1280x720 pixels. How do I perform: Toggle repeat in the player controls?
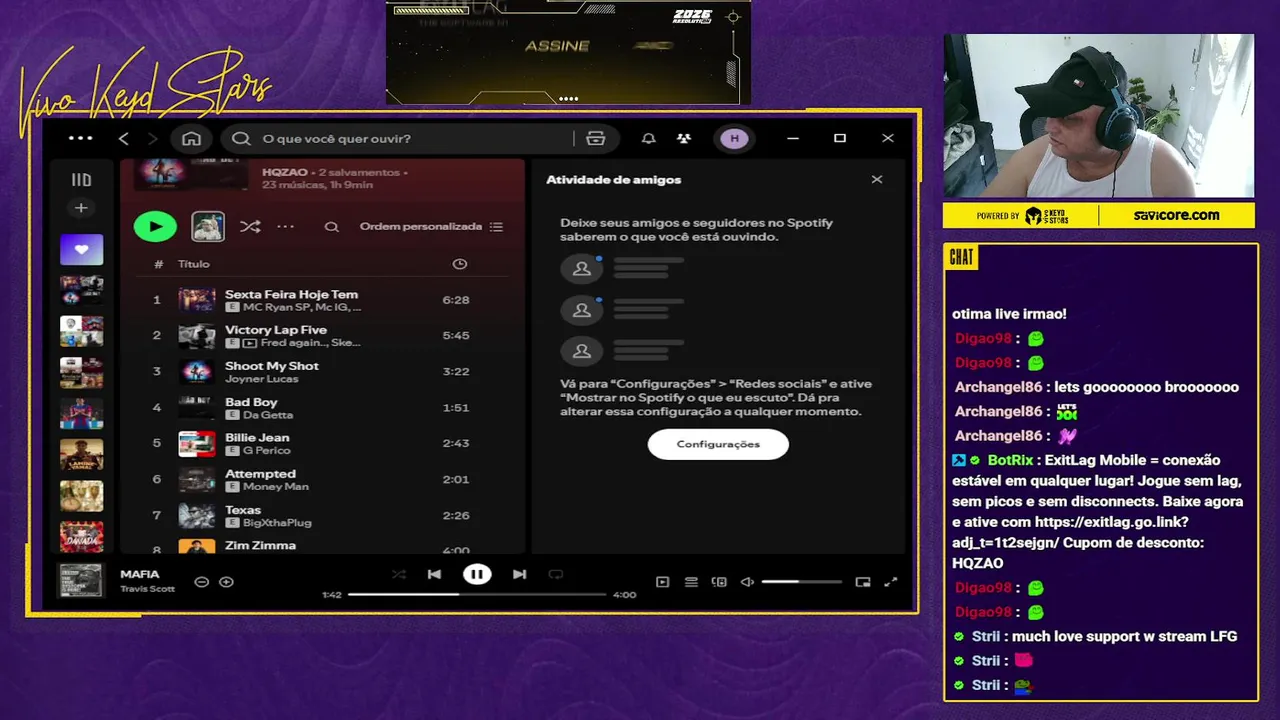[556, 574]
